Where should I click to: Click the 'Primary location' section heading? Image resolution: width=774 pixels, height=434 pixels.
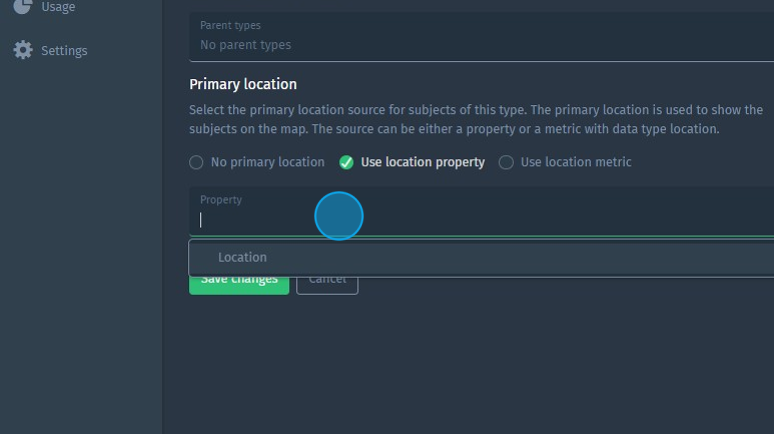243,85
